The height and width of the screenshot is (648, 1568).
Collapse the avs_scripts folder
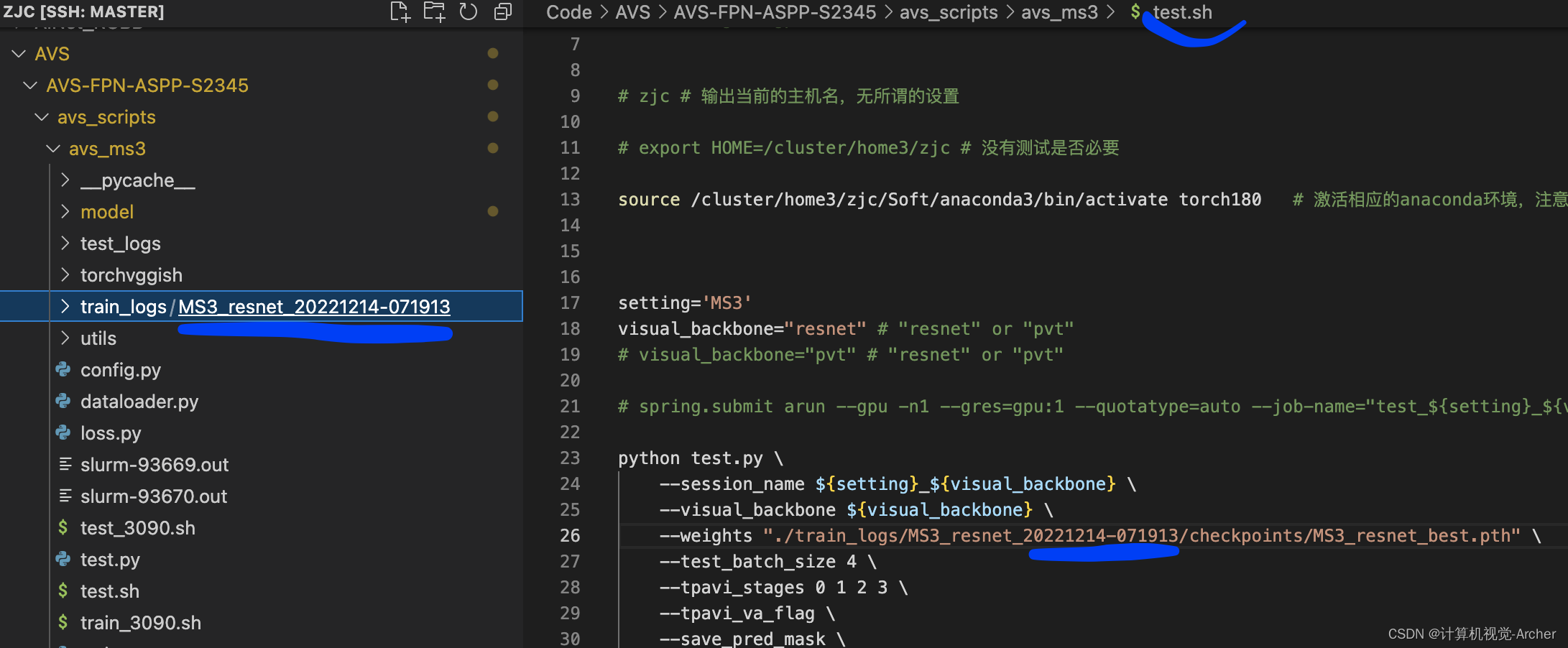pyautogui.click(x=42, y=117)
